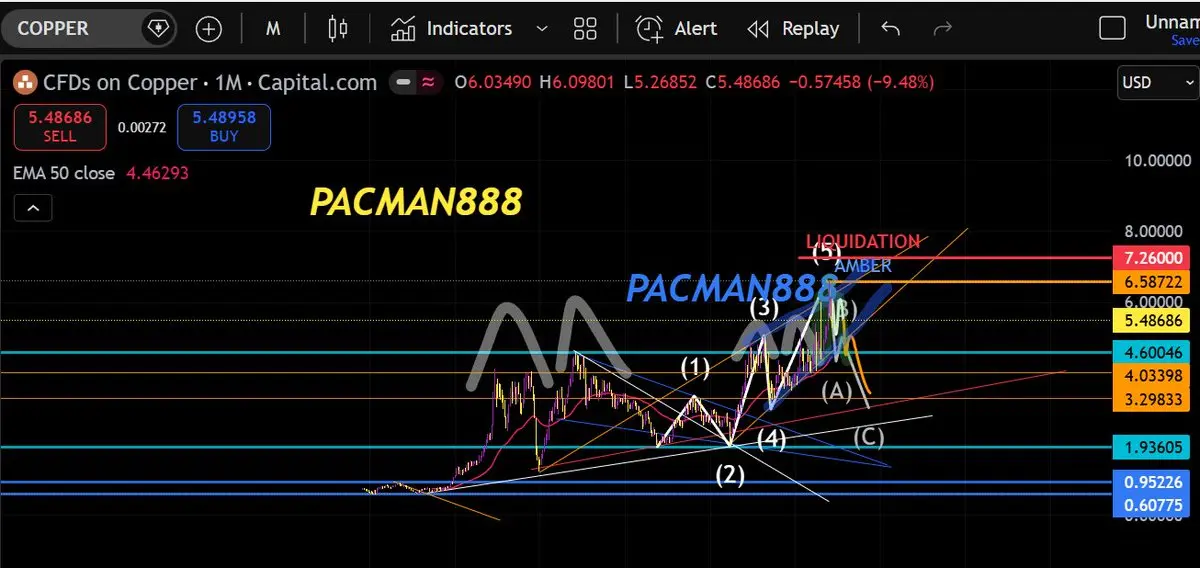The height and width of the screenshot is (568, 1200).
Task: Add a symbol with the plus circle icon
Action: [x=209, y=28]
